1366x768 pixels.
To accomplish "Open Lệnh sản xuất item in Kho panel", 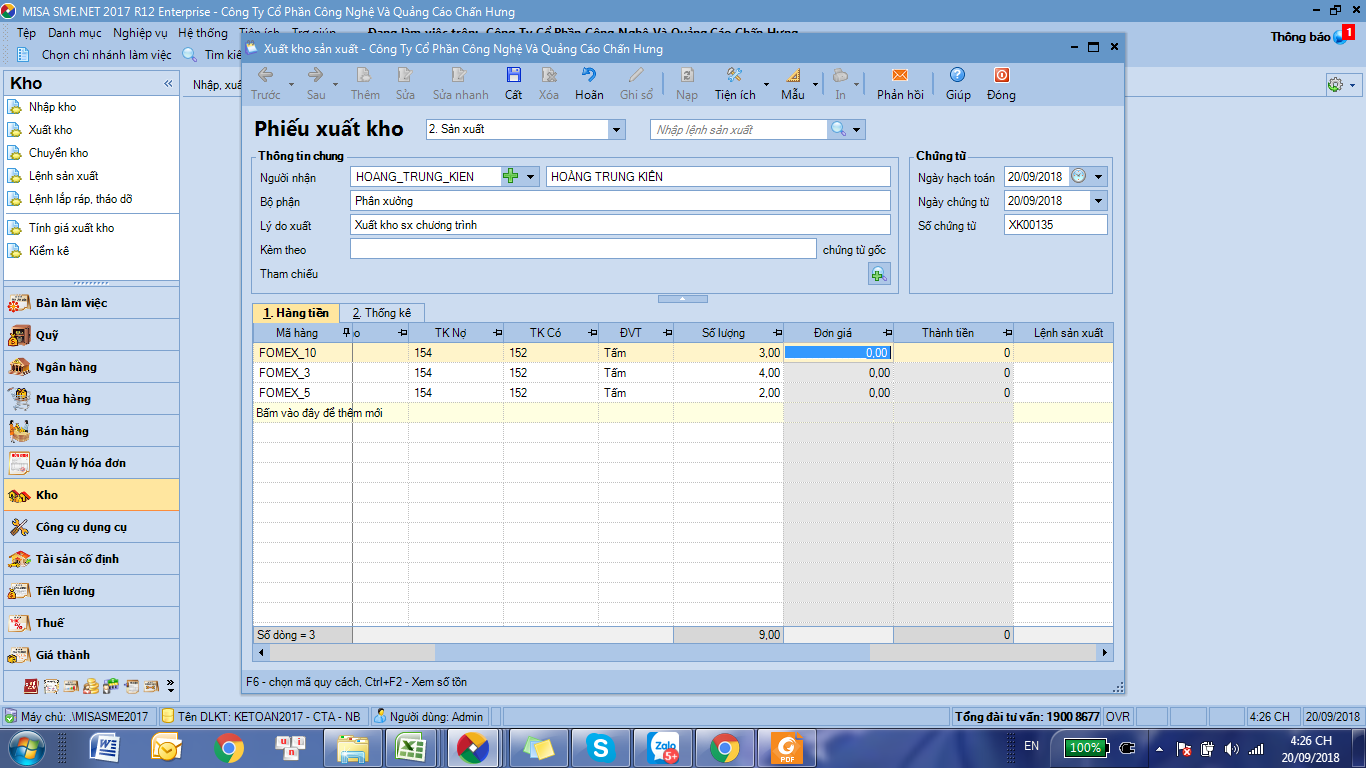I will (64, 176).
